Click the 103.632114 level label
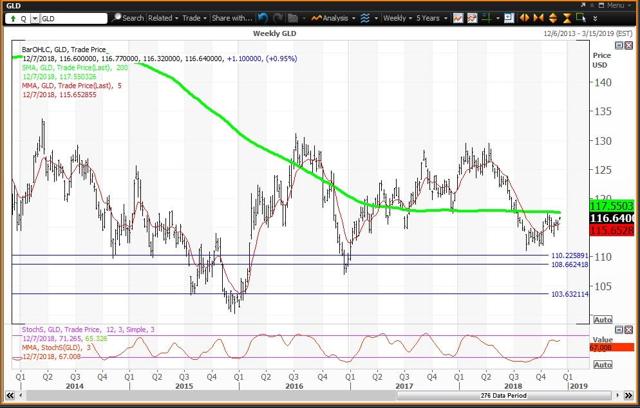The height and width of the screenshot is (408, 640). (570, 294)
